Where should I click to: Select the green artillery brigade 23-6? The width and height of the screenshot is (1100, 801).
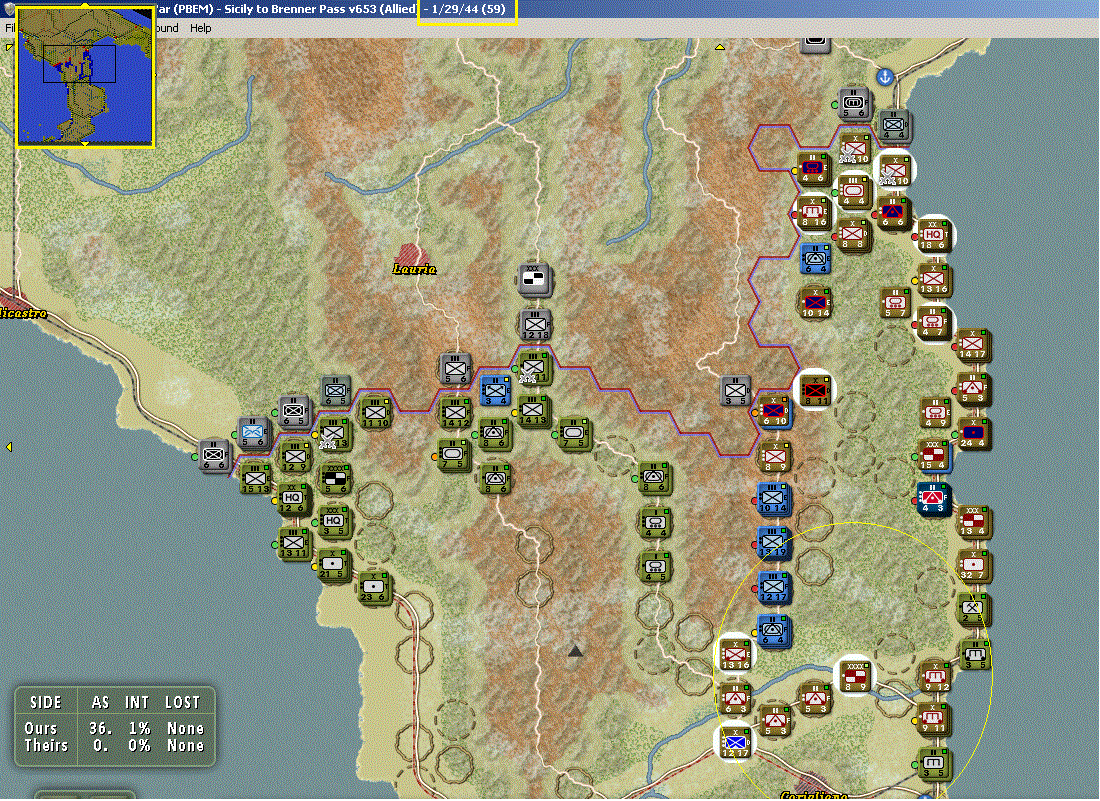[374, 588]
